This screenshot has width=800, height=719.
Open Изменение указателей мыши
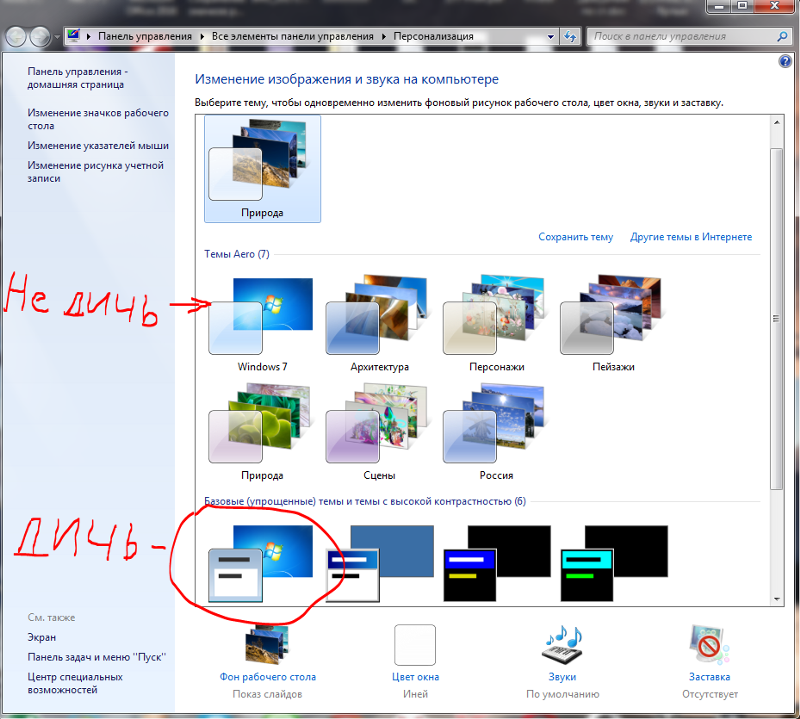(x=98, y=145)
